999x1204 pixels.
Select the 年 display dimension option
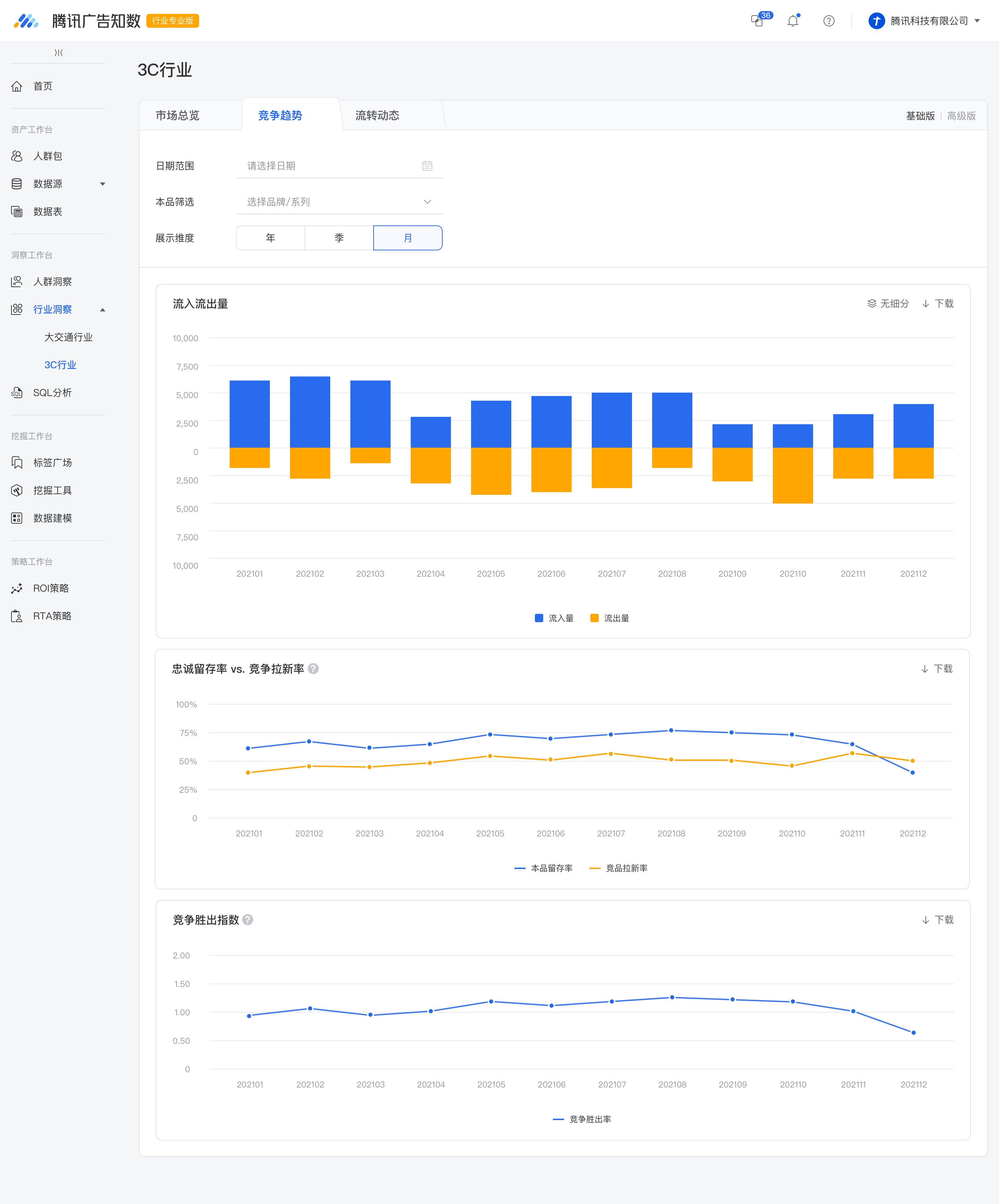271,238
